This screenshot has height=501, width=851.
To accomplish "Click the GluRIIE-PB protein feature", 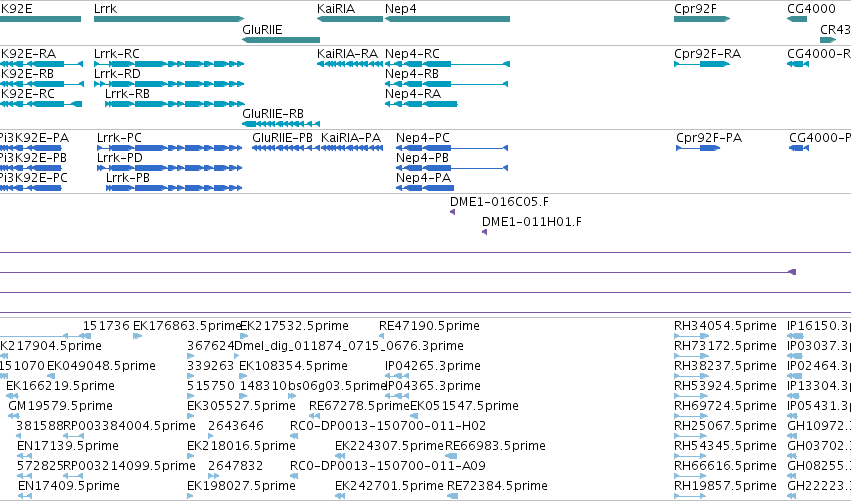I will pos(285,148).
